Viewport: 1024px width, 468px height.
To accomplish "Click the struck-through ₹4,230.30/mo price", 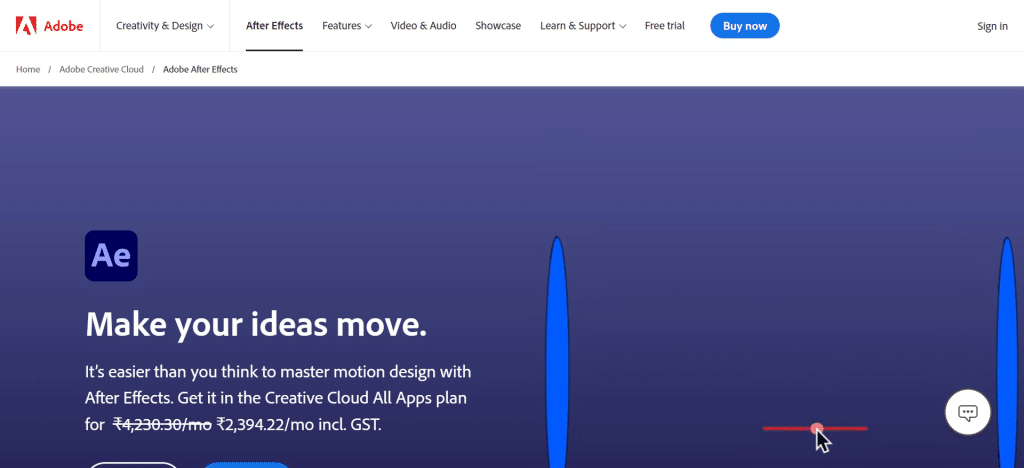I will coord(161,424).
